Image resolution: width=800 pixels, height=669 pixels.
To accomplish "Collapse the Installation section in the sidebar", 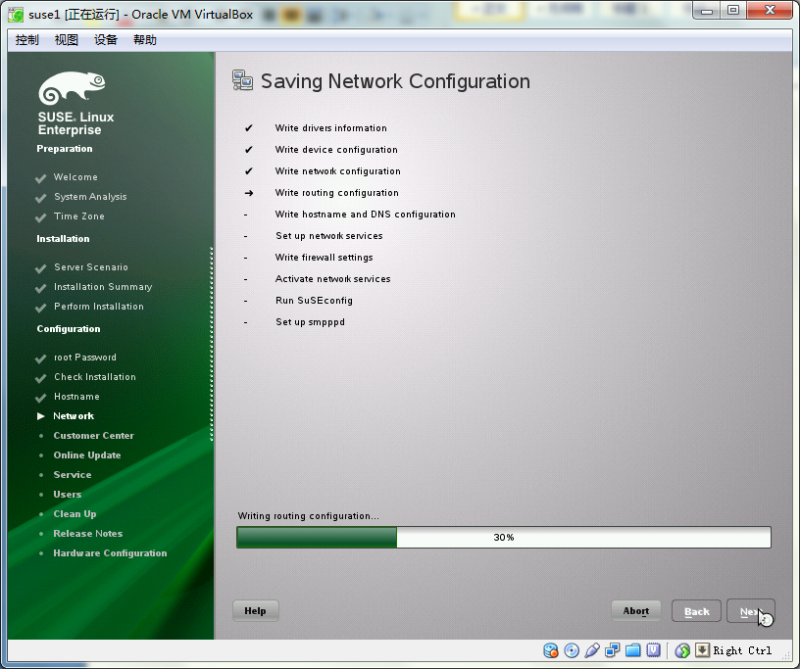I will click(x=62, y=238).
